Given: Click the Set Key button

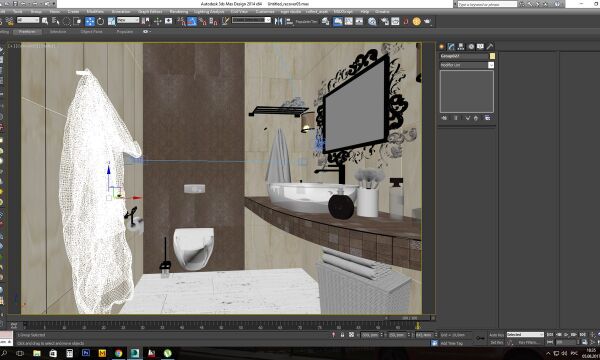Looking at the screenshot, I should coord(497,342).
